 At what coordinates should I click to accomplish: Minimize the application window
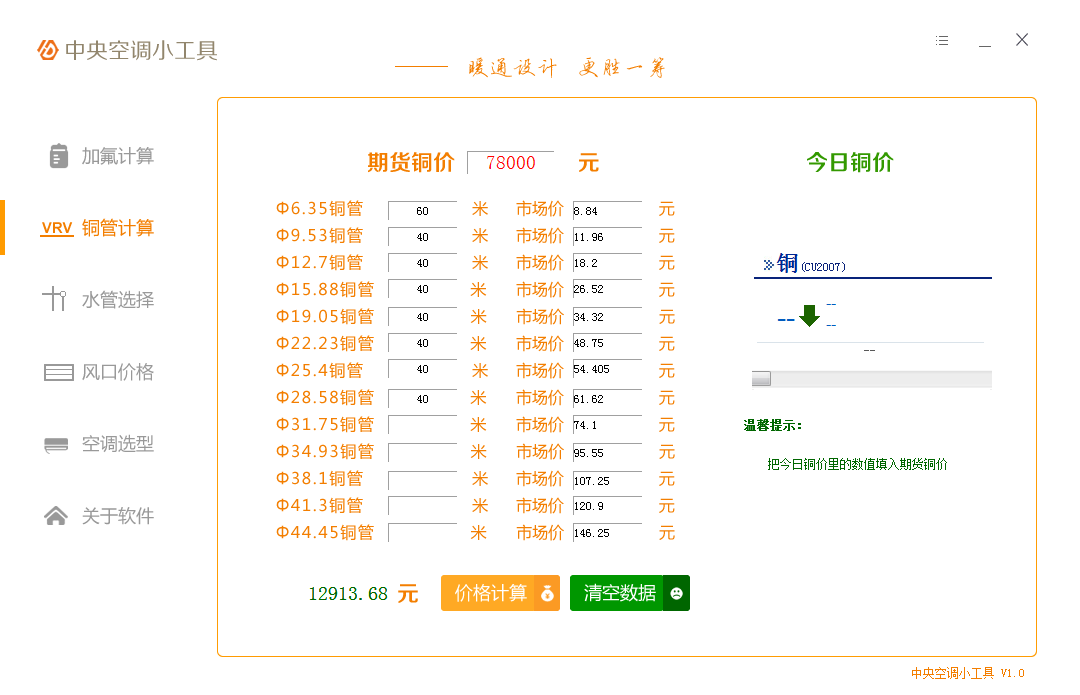click(985, 41)
